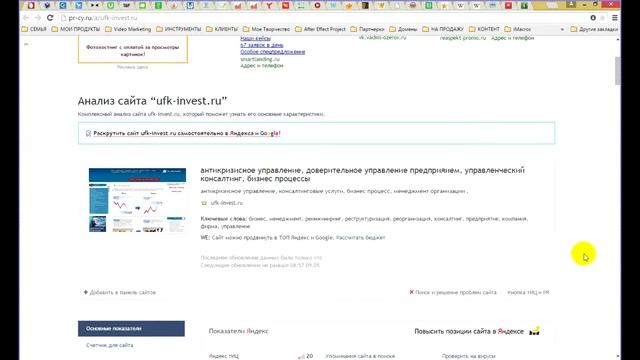
Task: Go back using the browser back arrow
Action: click(26, 18)
